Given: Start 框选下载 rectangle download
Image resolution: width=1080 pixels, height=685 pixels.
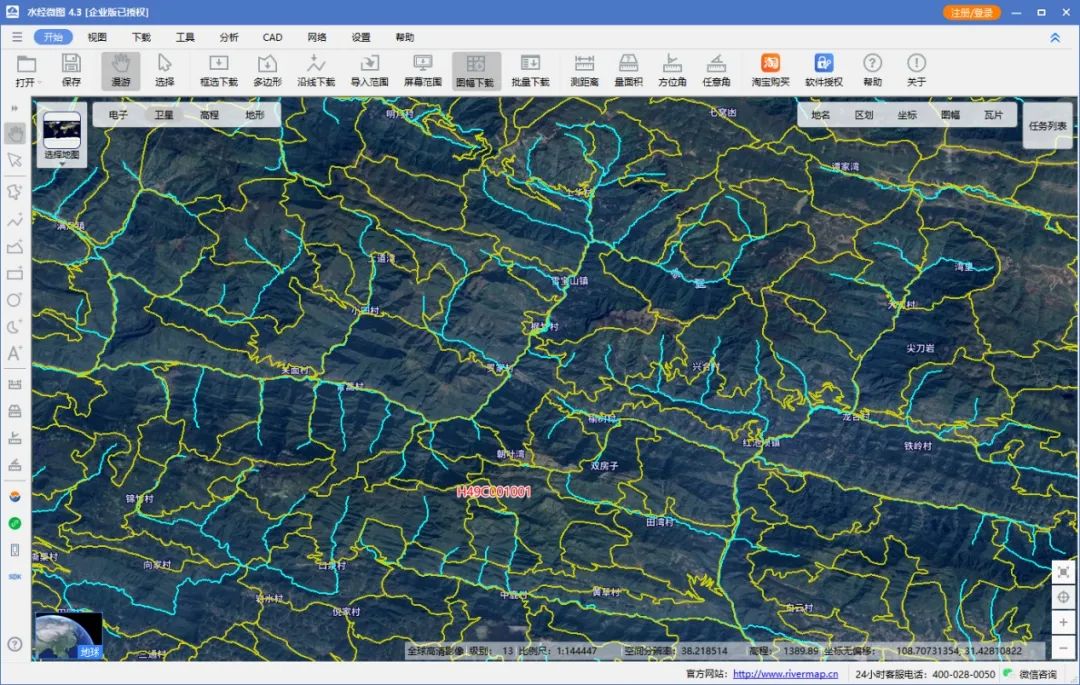Looking at the screenshot, I should (218, 71).
